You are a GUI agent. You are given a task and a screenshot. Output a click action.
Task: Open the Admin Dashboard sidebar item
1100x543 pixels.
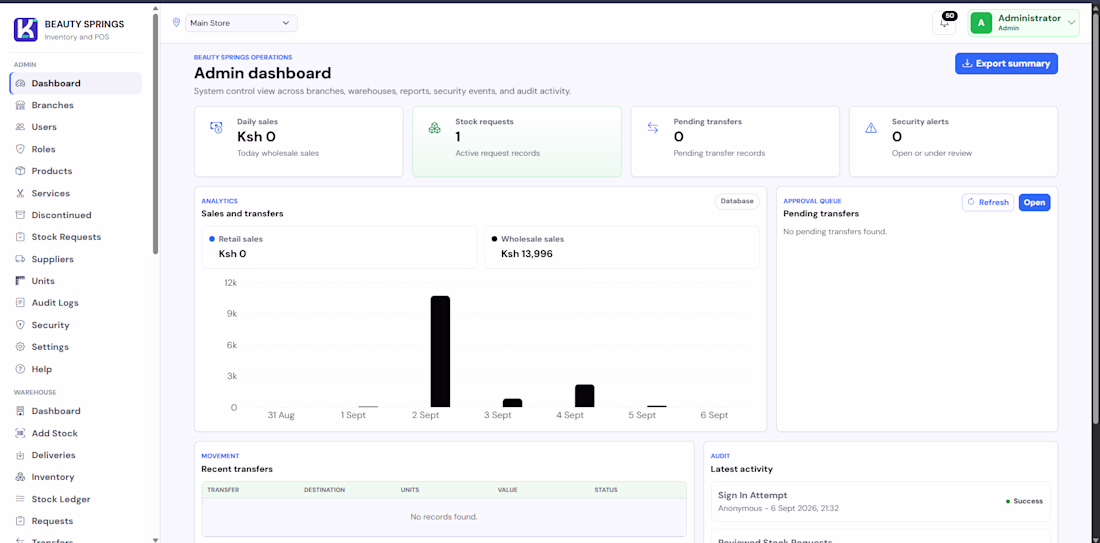[x=76, y=83]
